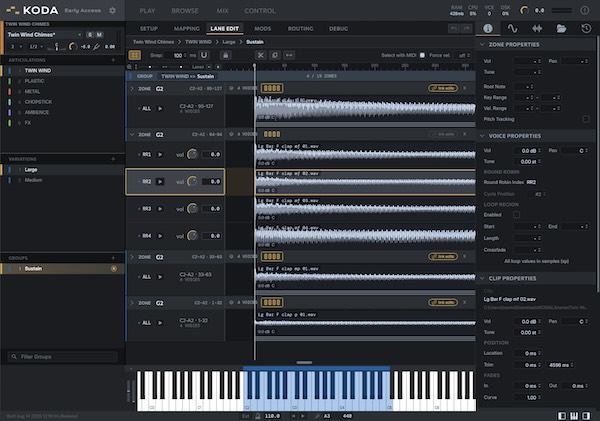Click alert icon at top right corner

[x=584, y=10]
